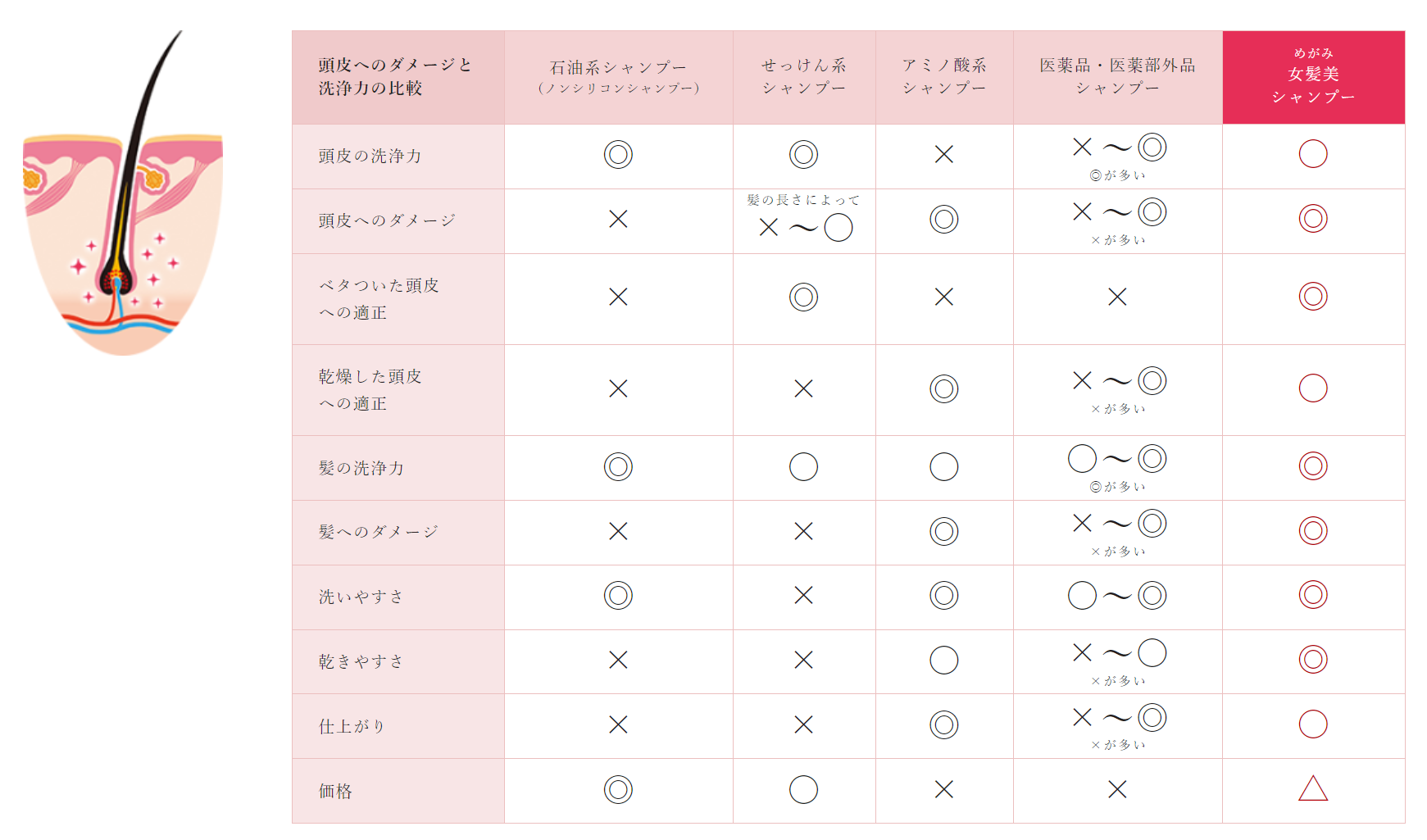
Task: Click the red single circle for 頭皮の洗浄力
Action: click(1313, 154)
